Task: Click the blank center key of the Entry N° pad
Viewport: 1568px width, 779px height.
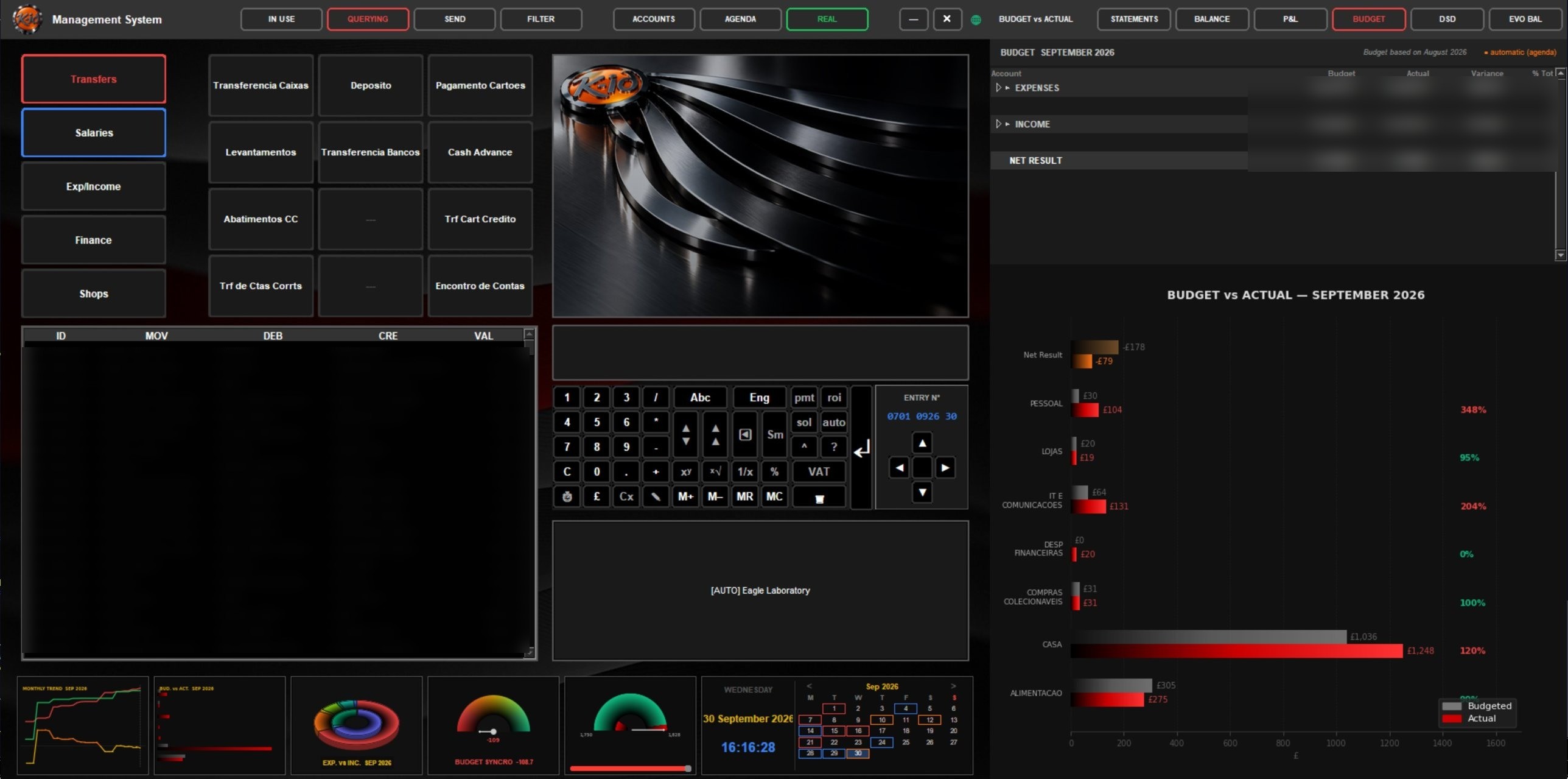Action: pyautogui.click(x=922, y=468)
